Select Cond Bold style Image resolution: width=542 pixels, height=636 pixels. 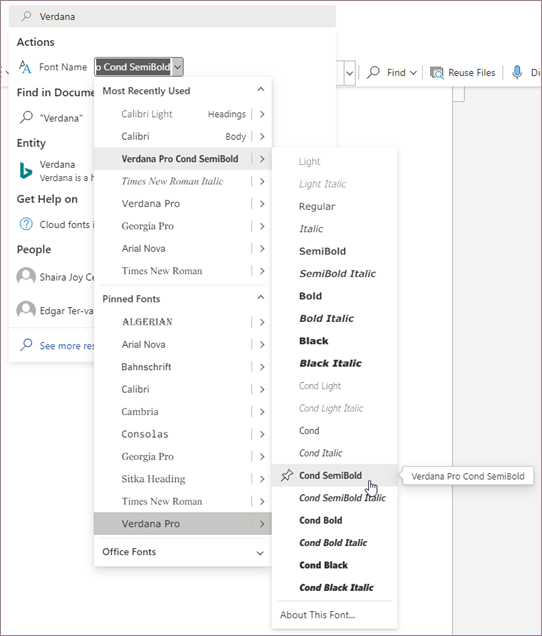click(334, 520)
